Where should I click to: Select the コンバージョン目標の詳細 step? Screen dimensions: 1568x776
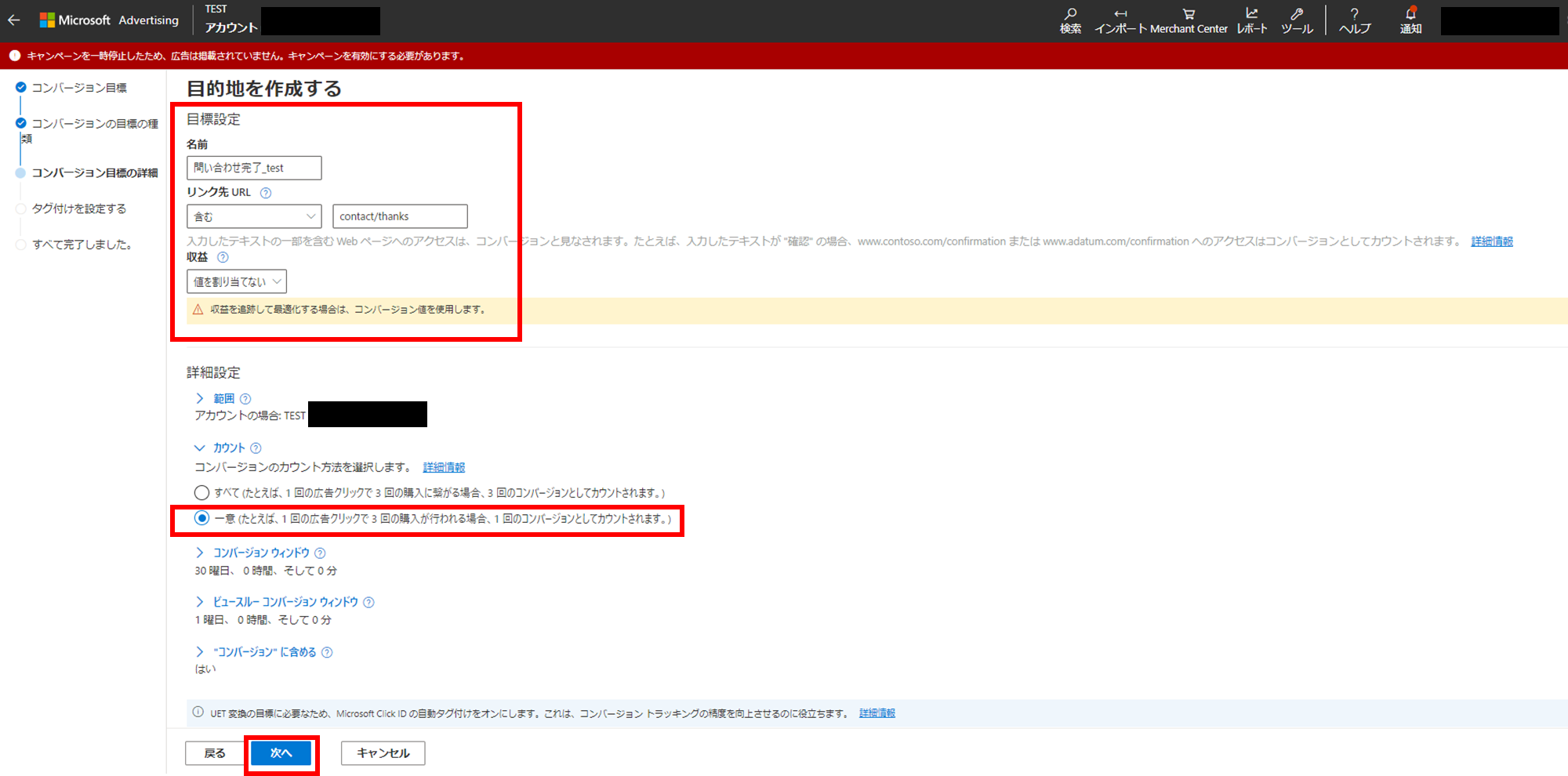click(x=95, y=173)
